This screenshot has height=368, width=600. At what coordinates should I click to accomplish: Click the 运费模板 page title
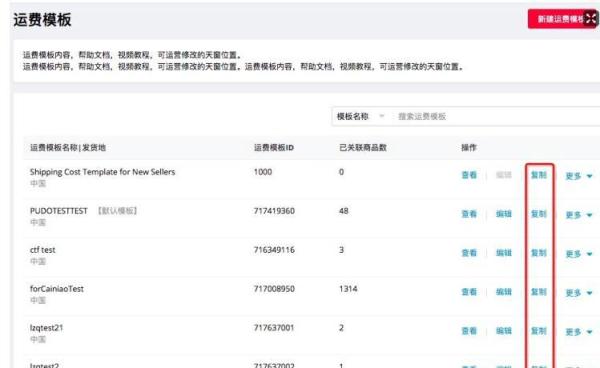point(42,20)
